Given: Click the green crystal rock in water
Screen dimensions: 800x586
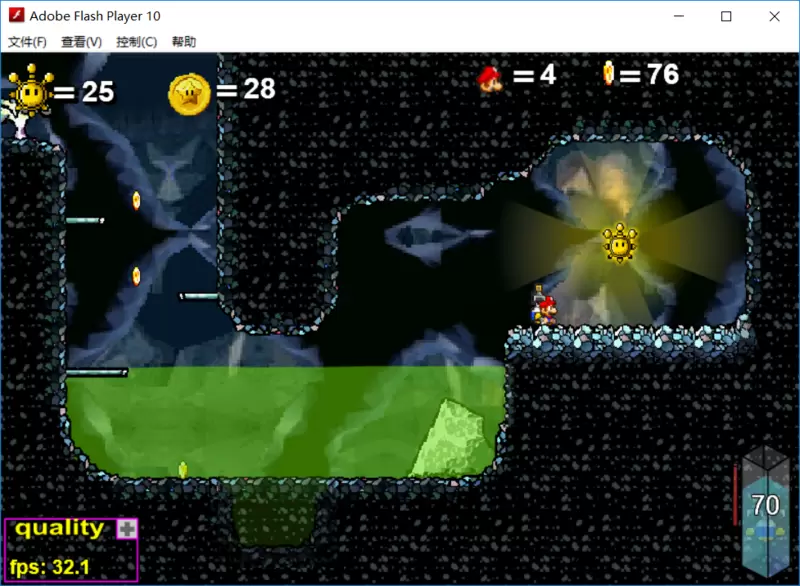Looking at the screenshot, I should click(452, 439).
